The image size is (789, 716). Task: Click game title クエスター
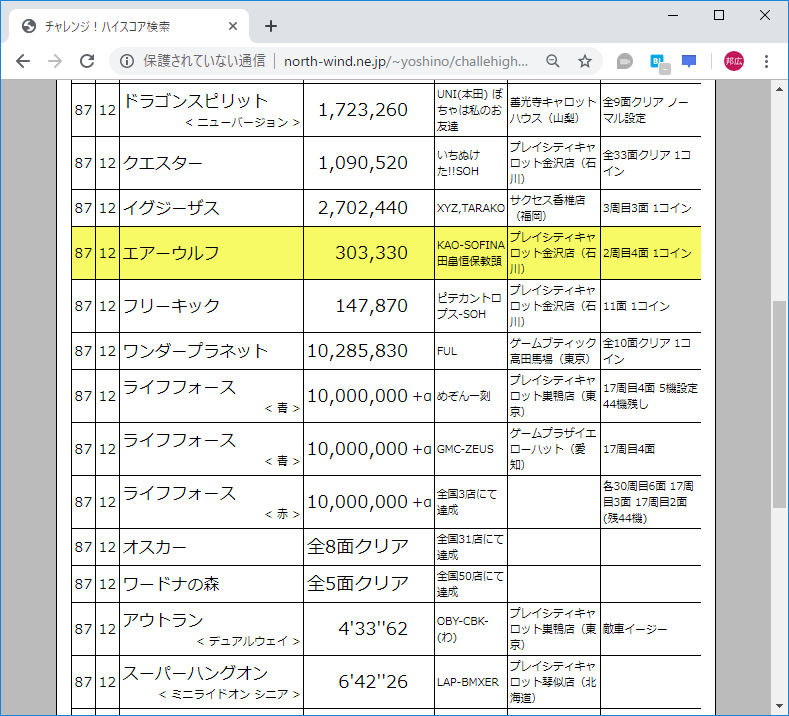[163, 163]
